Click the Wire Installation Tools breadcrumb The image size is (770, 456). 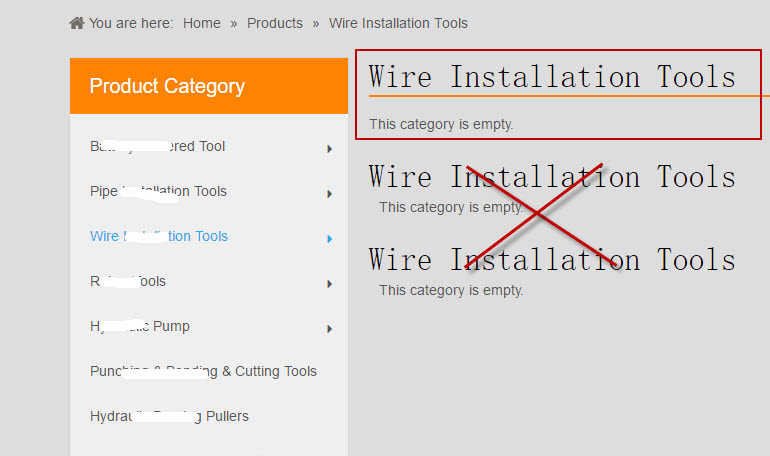[398, 23]
